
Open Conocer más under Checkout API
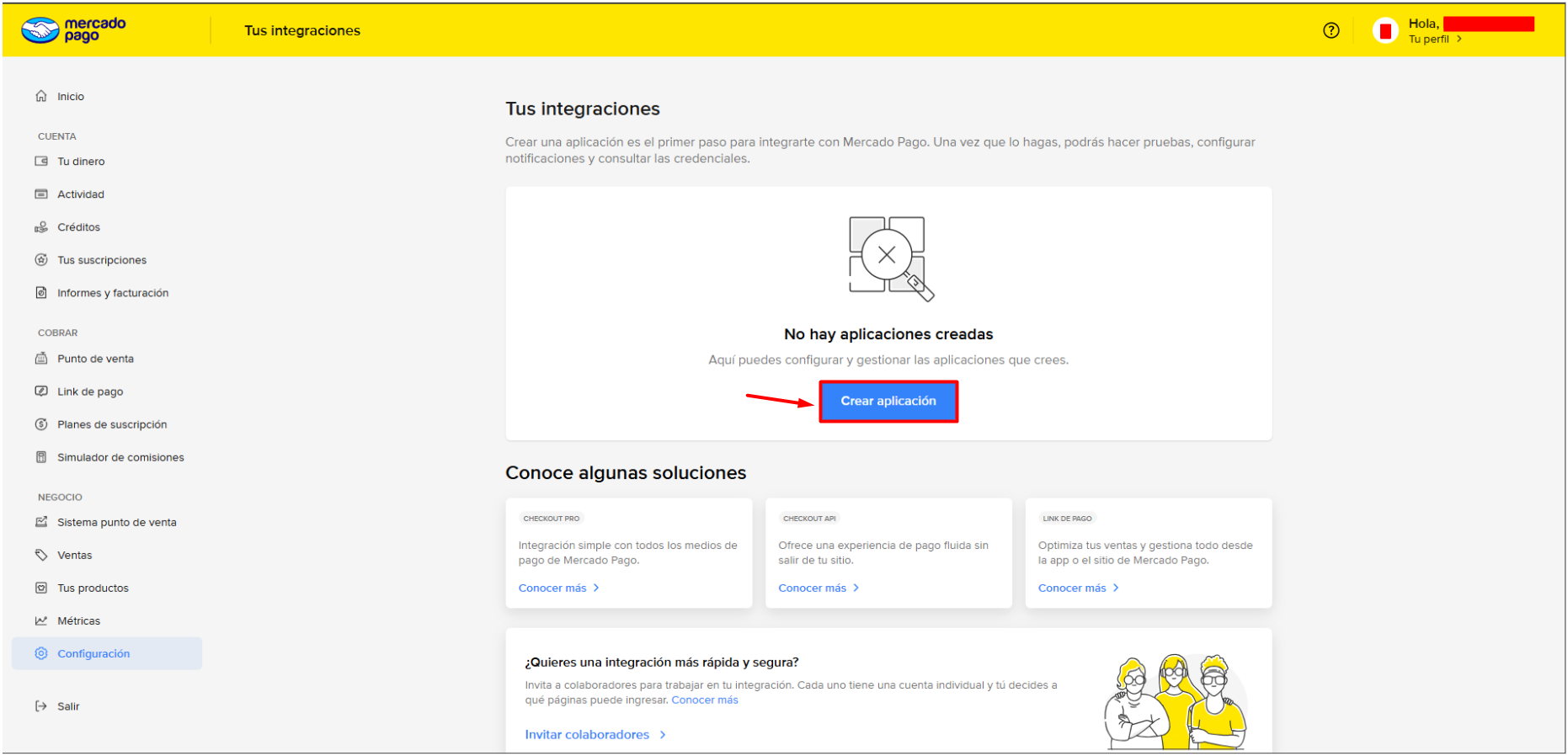(812, 588)
